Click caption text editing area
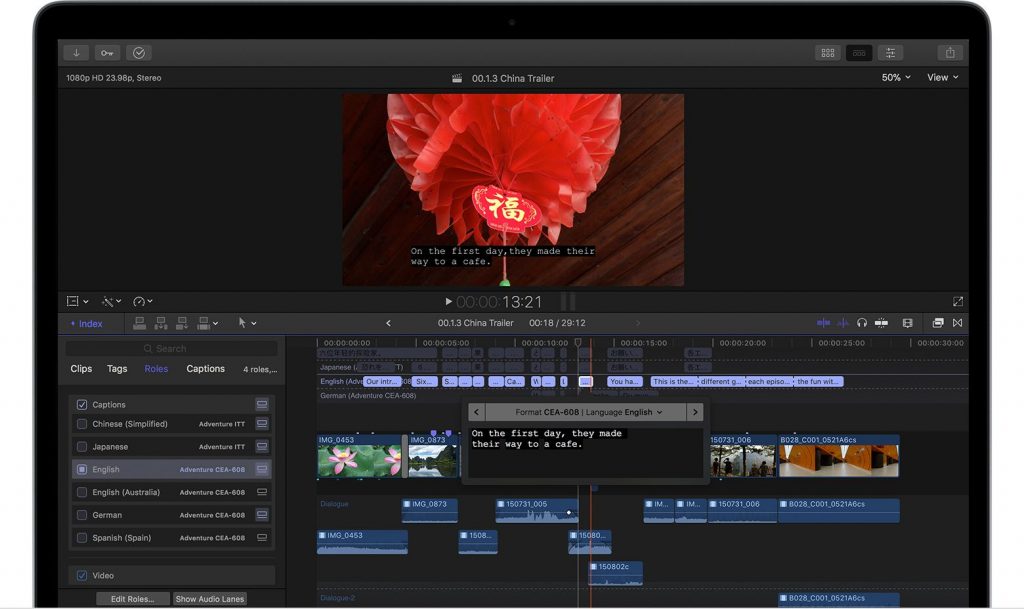1024x609 pixels. [584, 454]
